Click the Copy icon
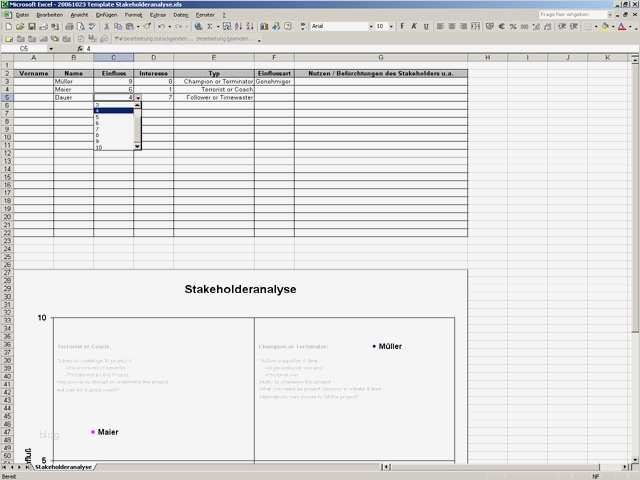The width and height of the screenshot is (640, 480). tap(118, 27)
